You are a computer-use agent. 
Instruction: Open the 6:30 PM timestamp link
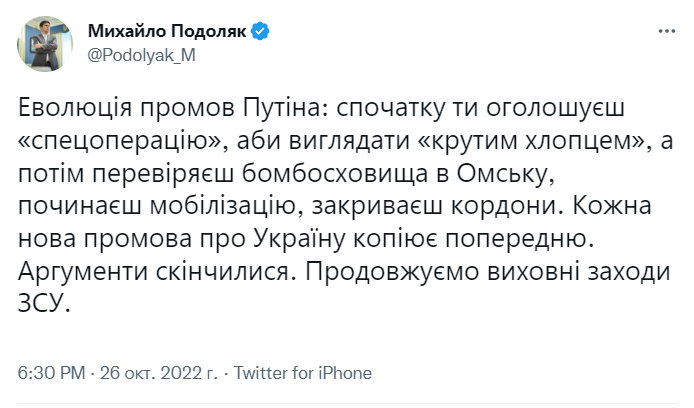pyautogui.click(x=51, y=373)
